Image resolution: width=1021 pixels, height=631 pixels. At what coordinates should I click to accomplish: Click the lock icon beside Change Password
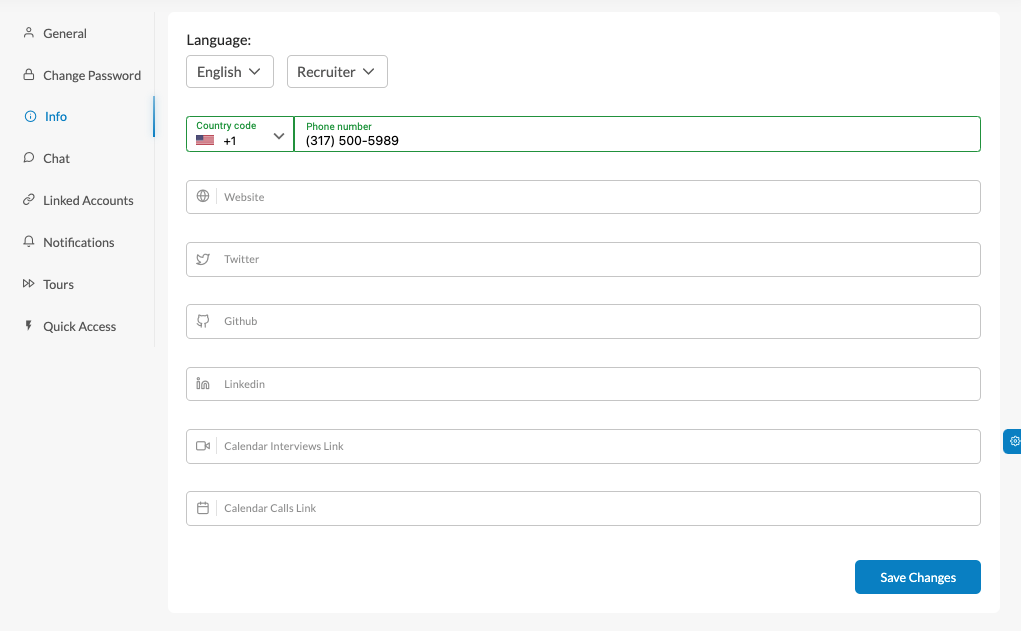[29, 74]
